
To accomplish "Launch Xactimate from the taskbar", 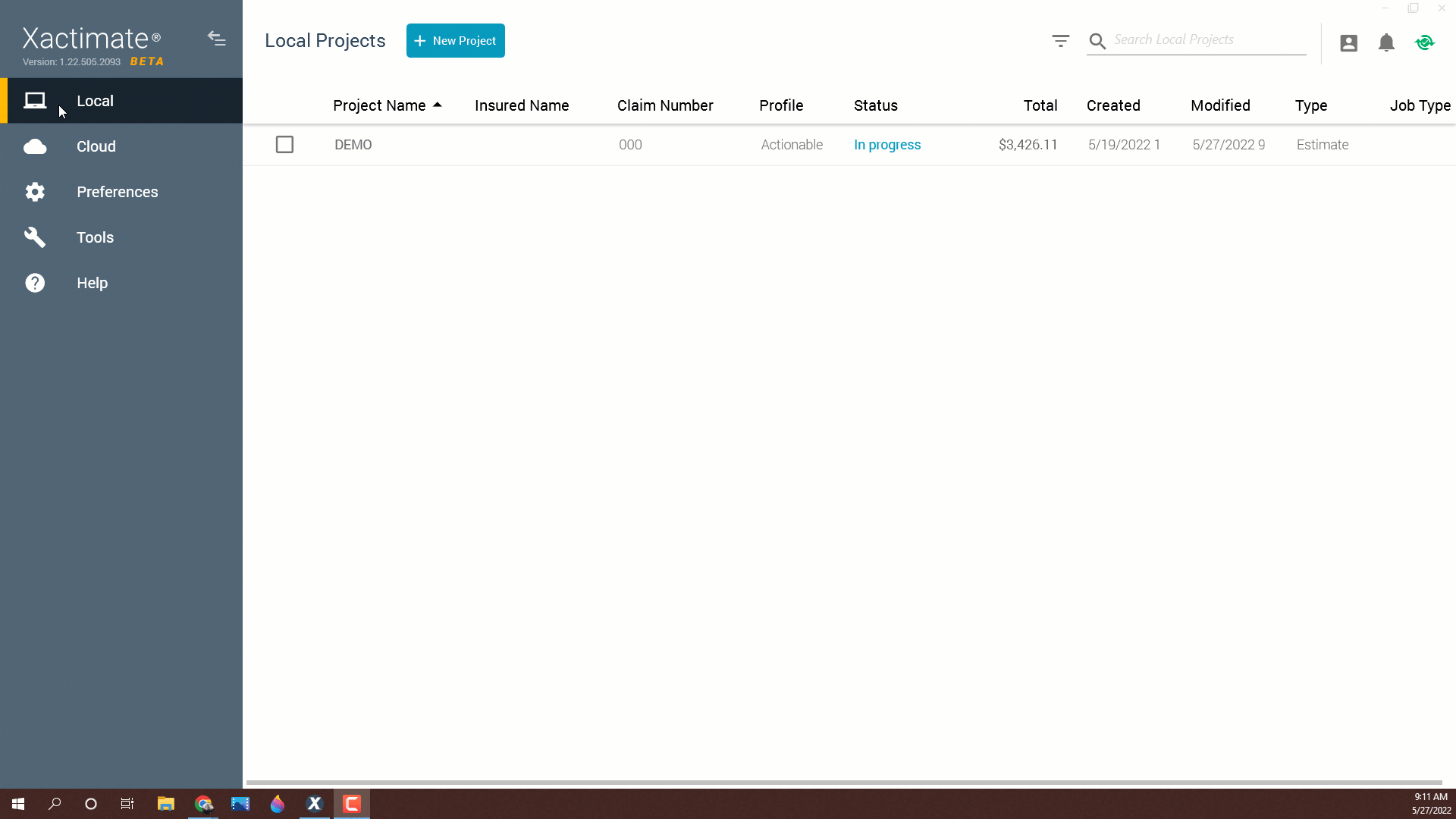I will (315, 804).
